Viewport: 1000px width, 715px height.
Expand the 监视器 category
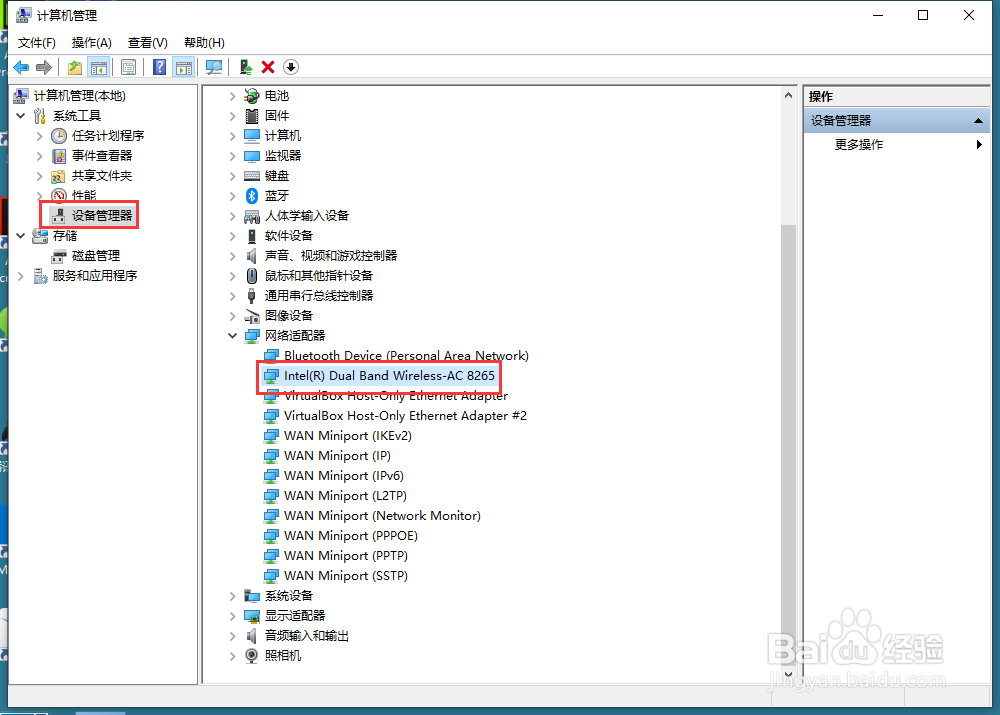[233, 156]
